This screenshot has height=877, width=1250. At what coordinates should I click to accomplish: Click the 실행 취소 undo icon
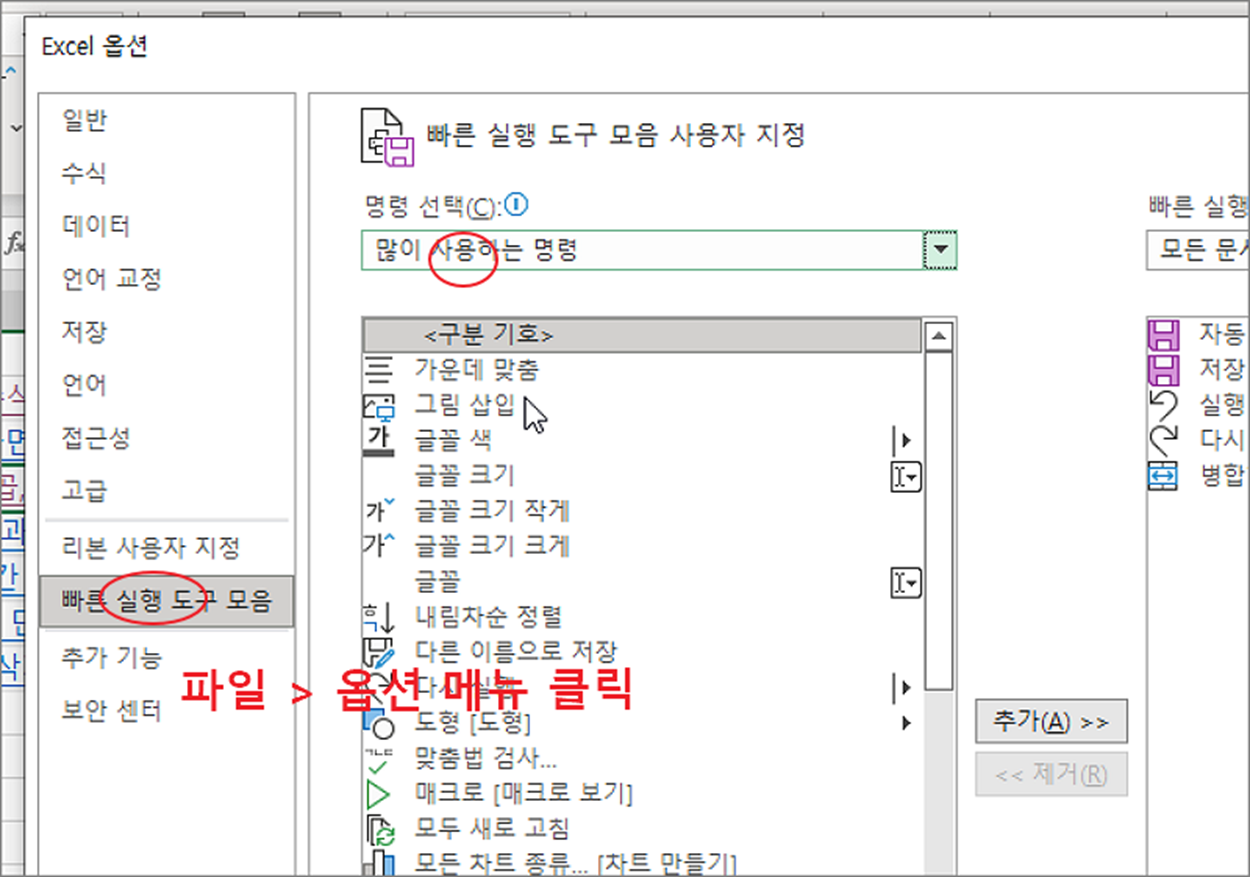[1165, 405]
